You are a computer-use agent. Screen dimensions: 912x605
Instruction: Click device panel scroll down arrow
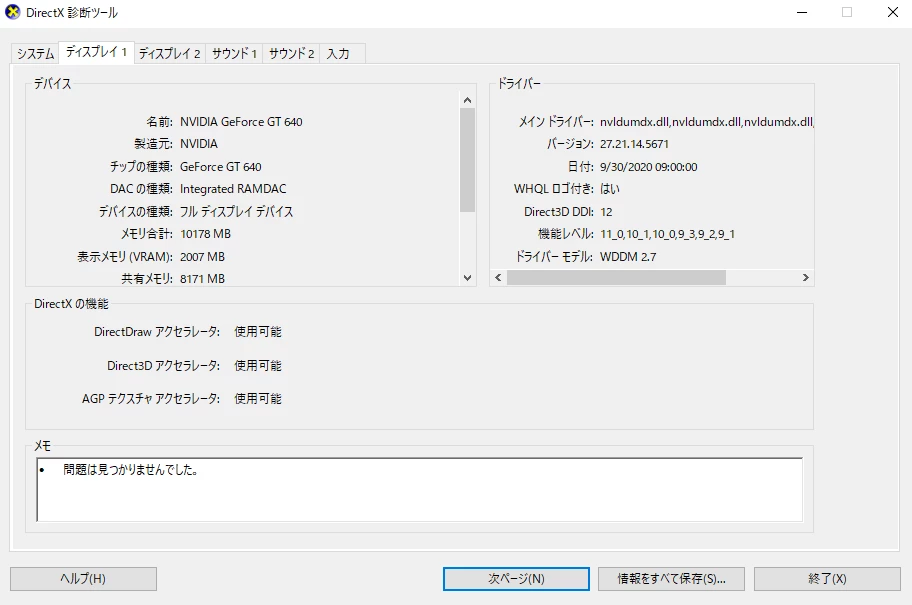[x=467, y=278]
